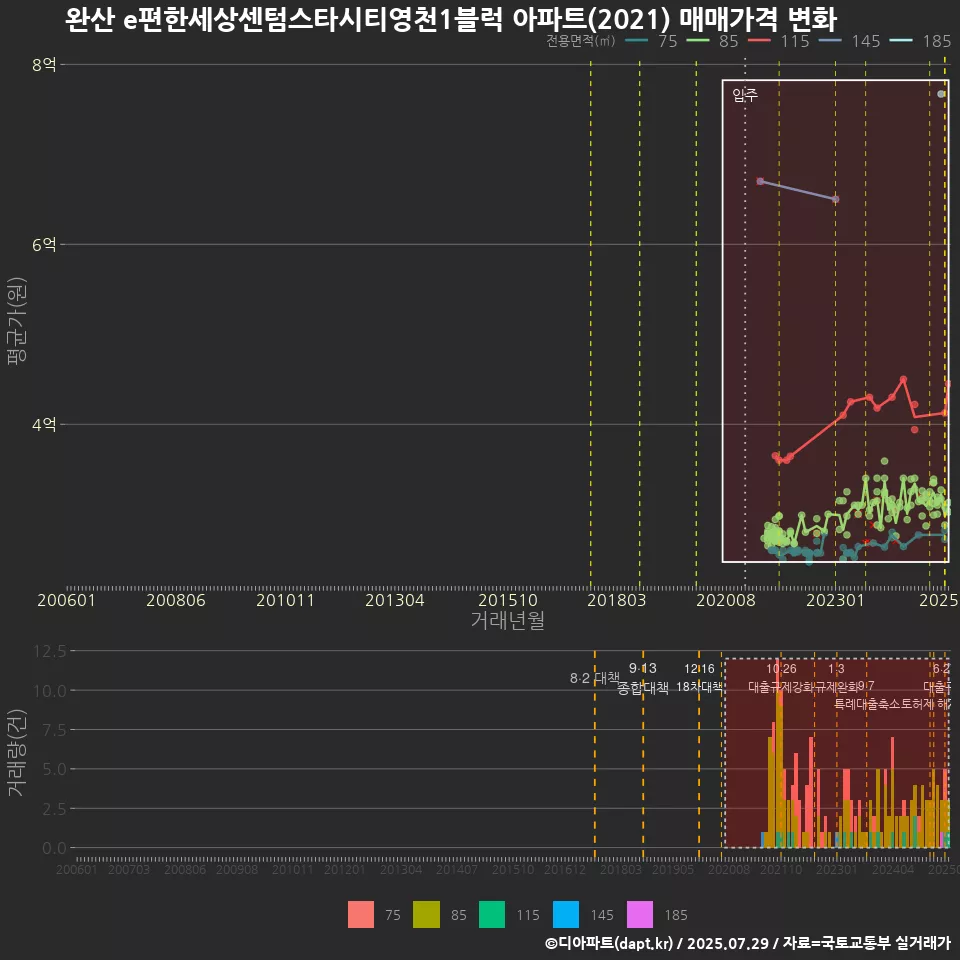
Task: Select the 115 red line swatch in top legend
Action: click(759, 41)
